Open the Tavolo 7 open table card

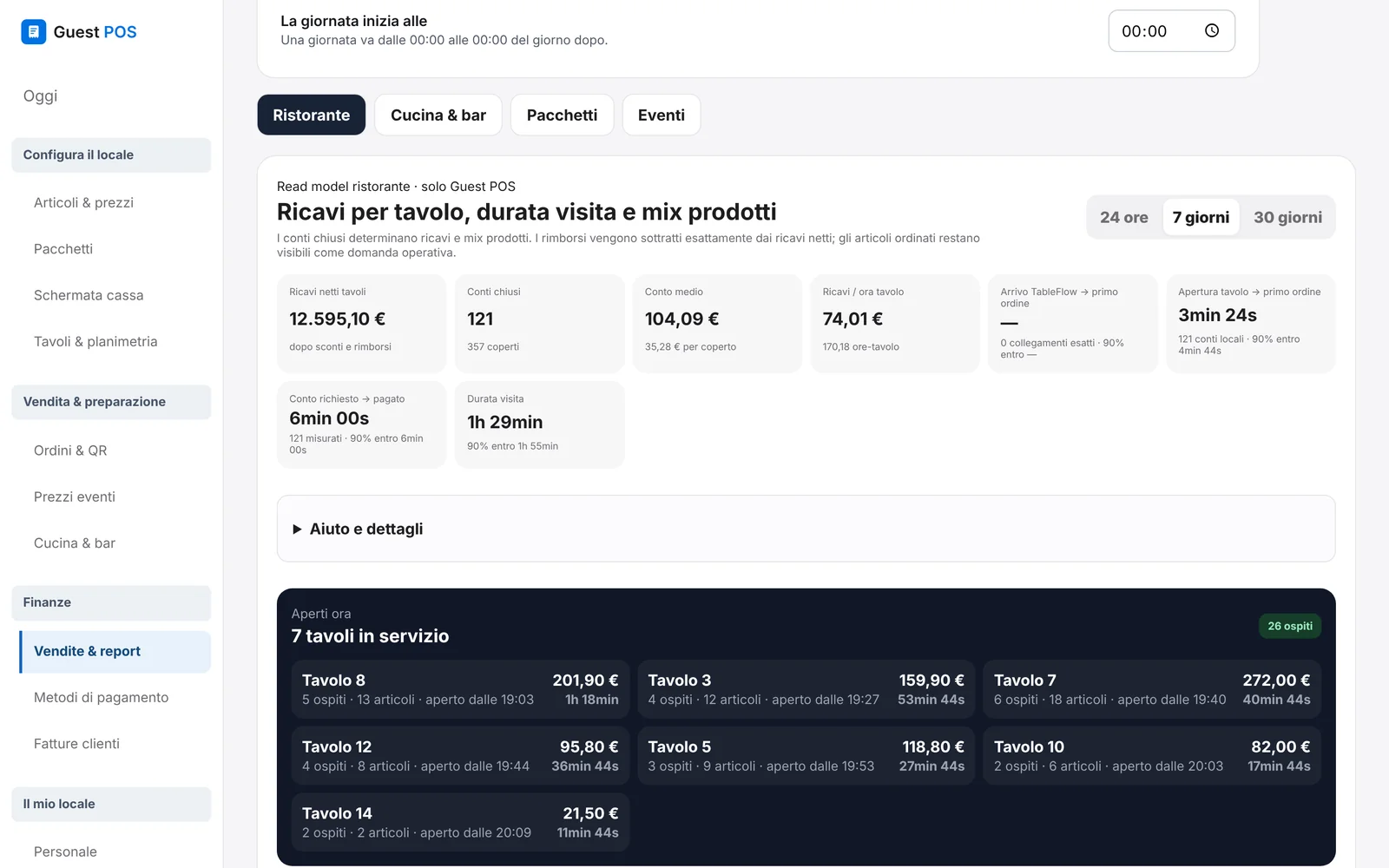(1152, 689)
